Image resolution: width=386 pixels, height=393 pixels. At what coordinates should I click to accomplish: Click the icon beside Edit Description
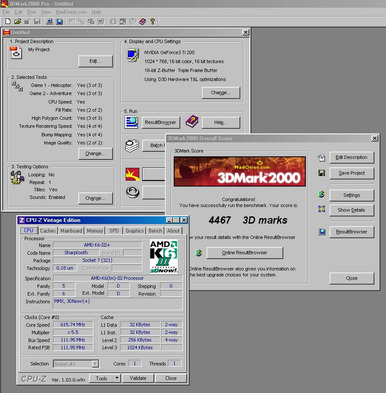tap(321, 158)
